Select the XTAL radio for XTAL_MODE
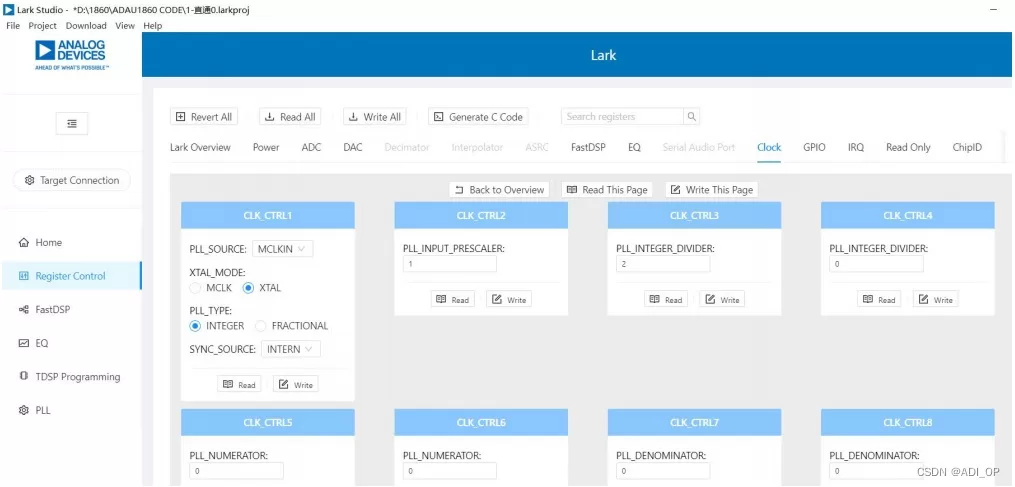This screenshot has height=487, width=1015. pyautogui.click(x=248, y=288)
